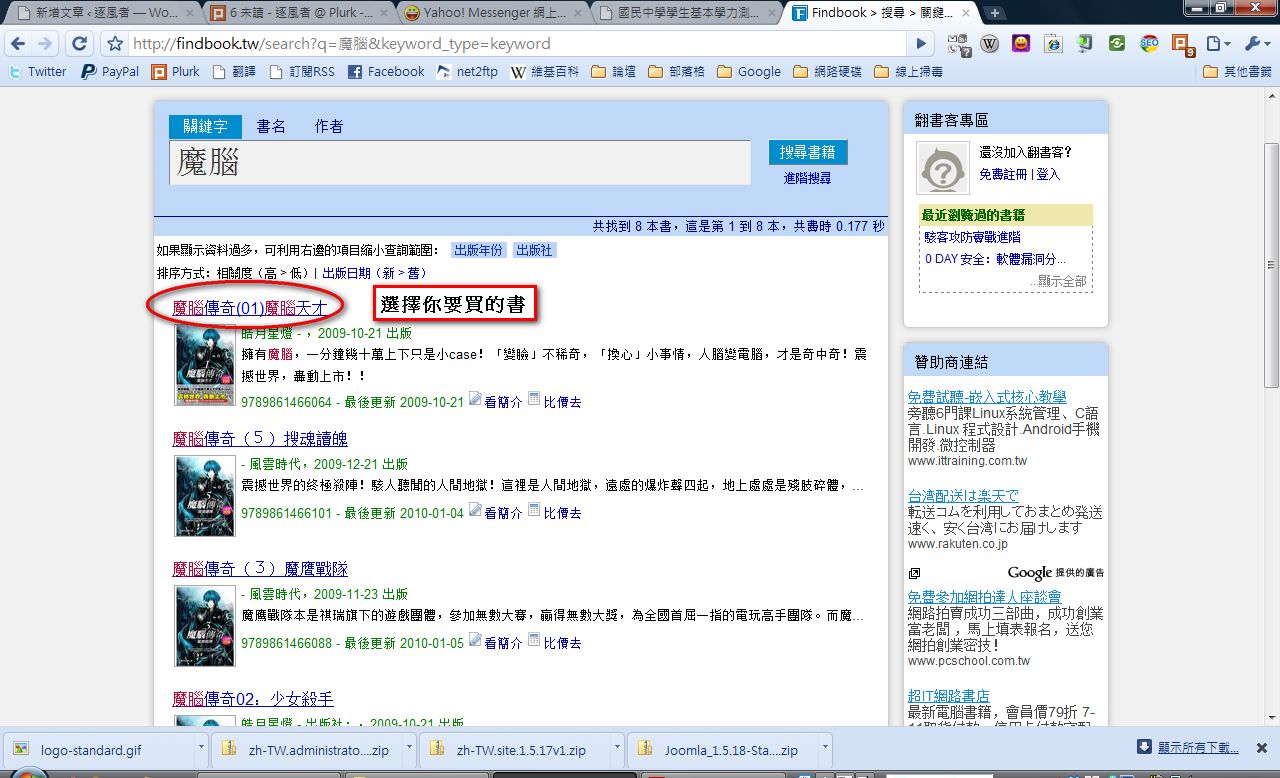Viewport: 1280px width, 778px height.
Task: Click ...顯示全部 under recently viewed books
Action: pos(1058,281)
